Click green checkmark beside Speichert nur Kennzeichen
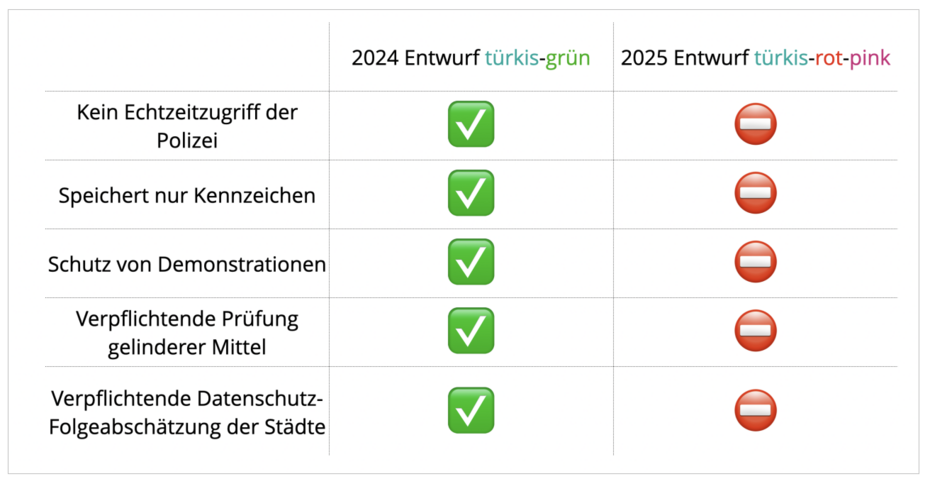 tap(470, 193)
